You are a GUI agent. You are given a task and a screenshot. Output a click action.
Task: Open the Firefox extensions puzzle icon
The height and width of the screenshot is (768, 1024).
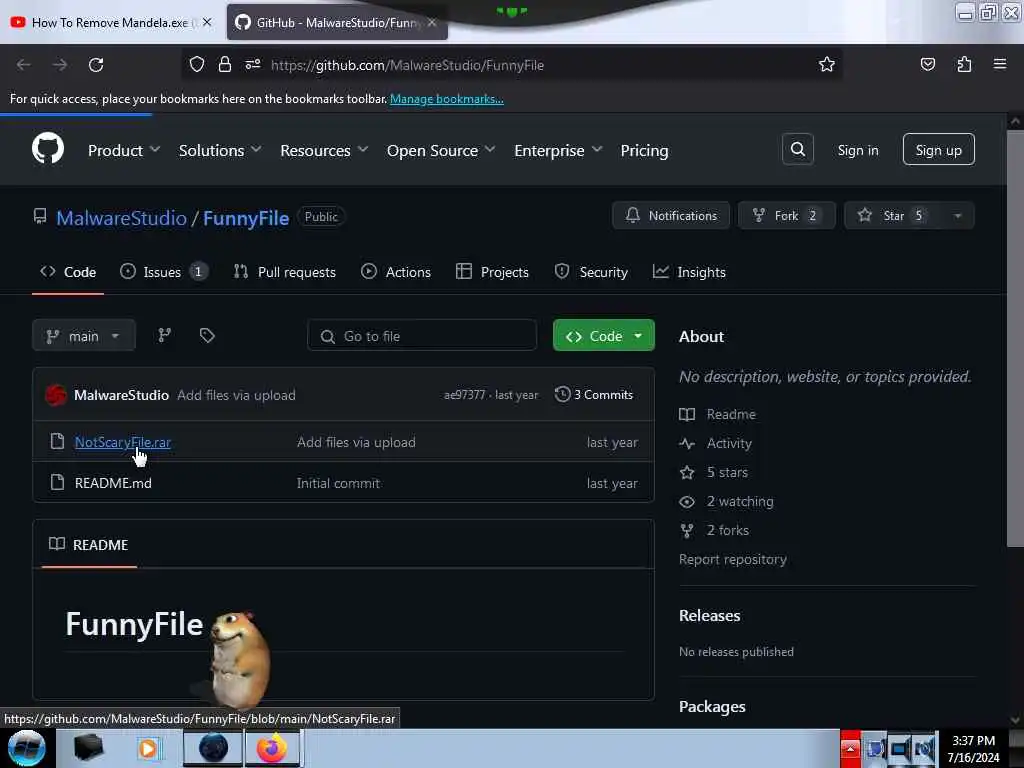tap(964, 64)
